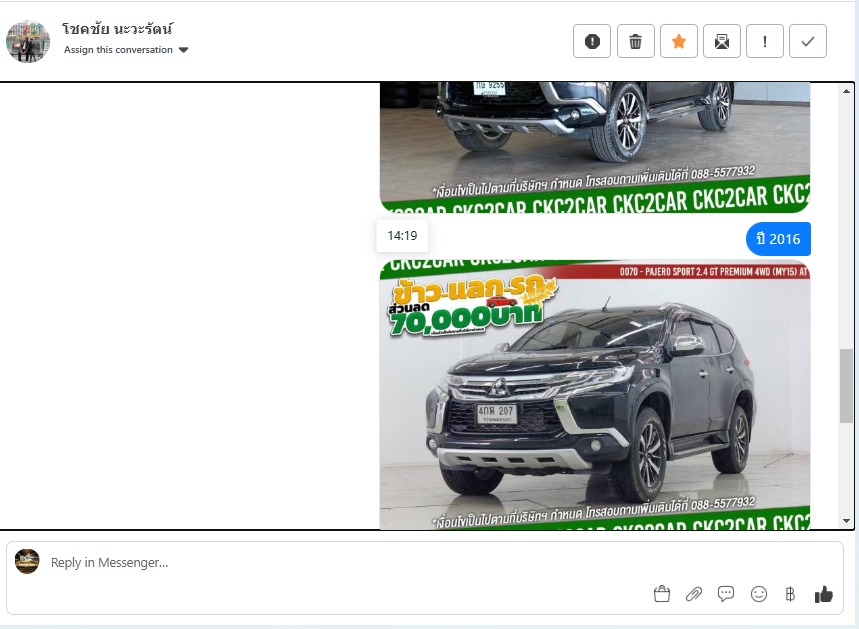The height and width of the screenshot is (629, 859).
Task: Open shopping bag product icon
Action: pyautogui.click(x=662, y=594)
